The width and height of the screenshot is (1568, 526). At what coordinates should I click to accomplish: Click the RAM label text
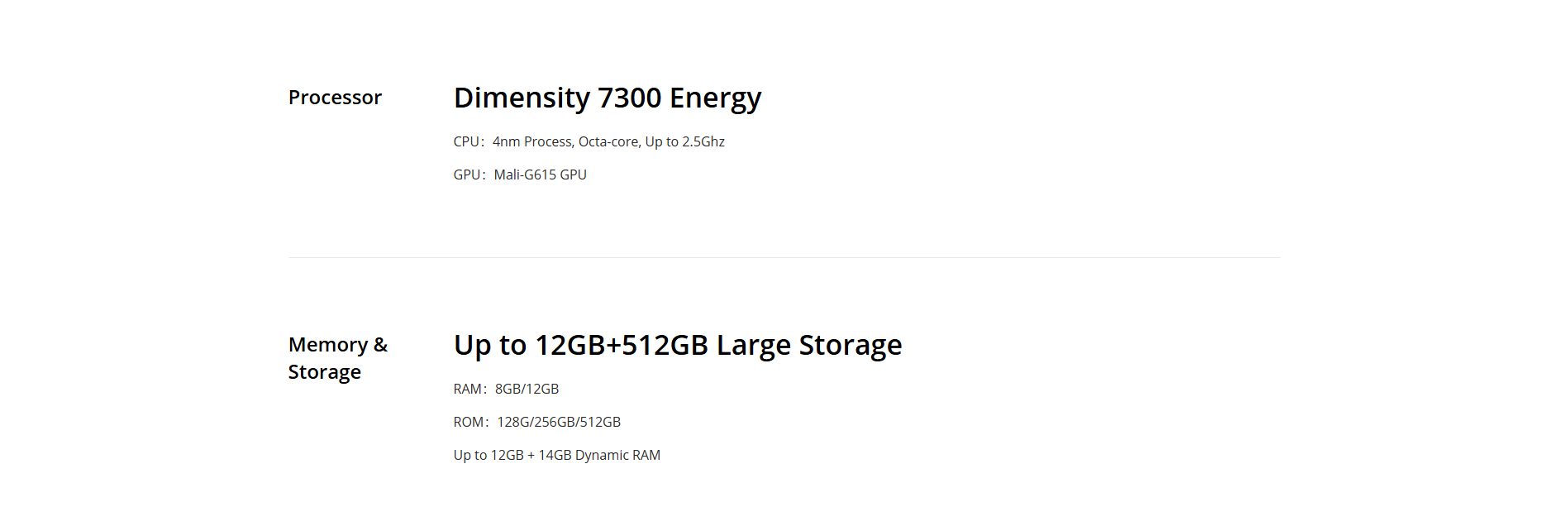468,389
